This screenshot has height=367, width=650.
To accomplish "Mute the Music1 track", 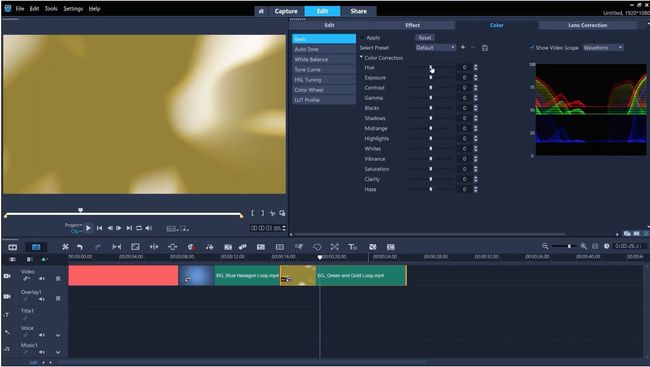I will coord(42,352).
